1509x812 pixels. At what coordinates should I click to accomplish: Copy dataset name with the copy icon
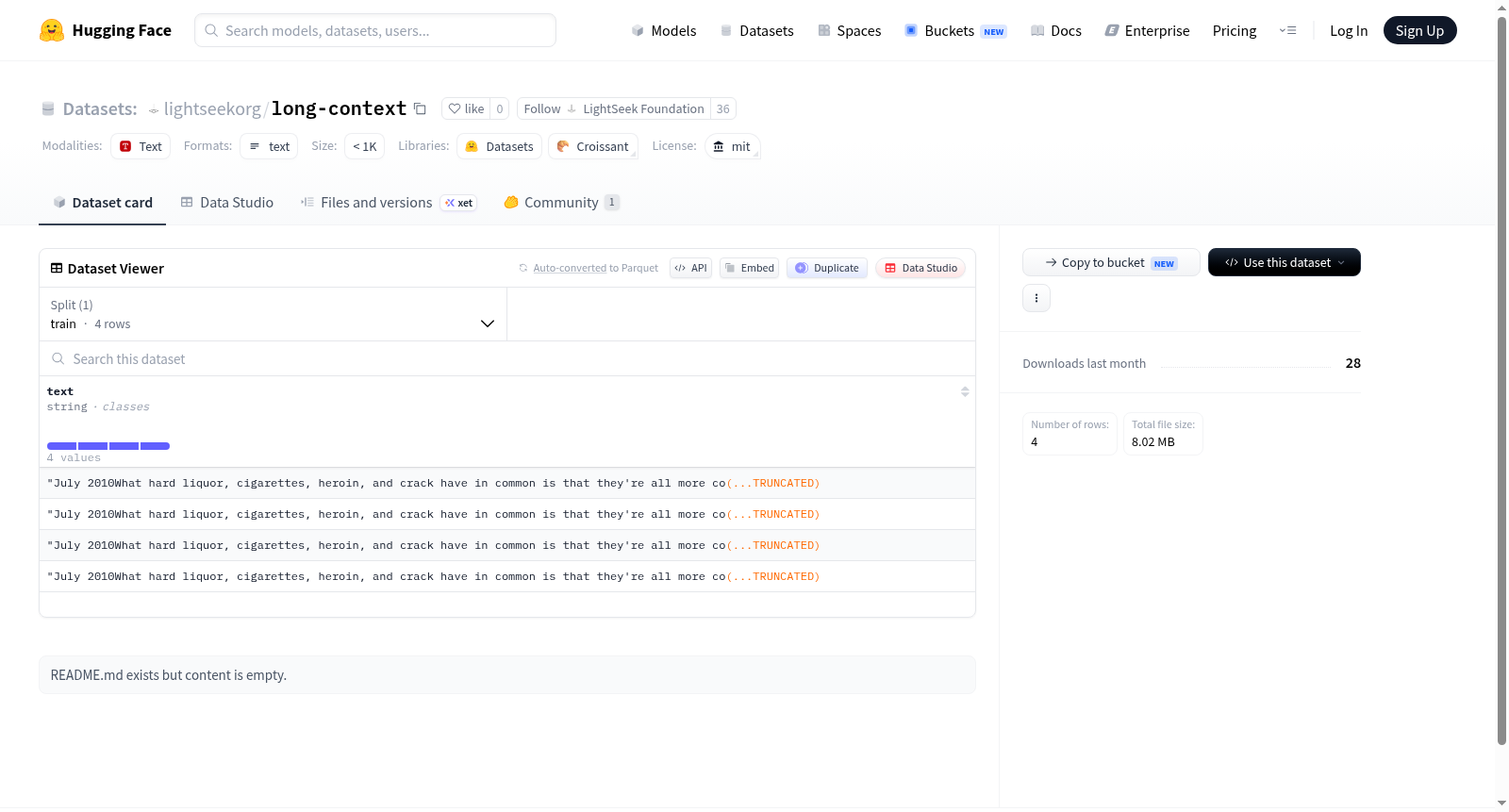pos(420,108)
